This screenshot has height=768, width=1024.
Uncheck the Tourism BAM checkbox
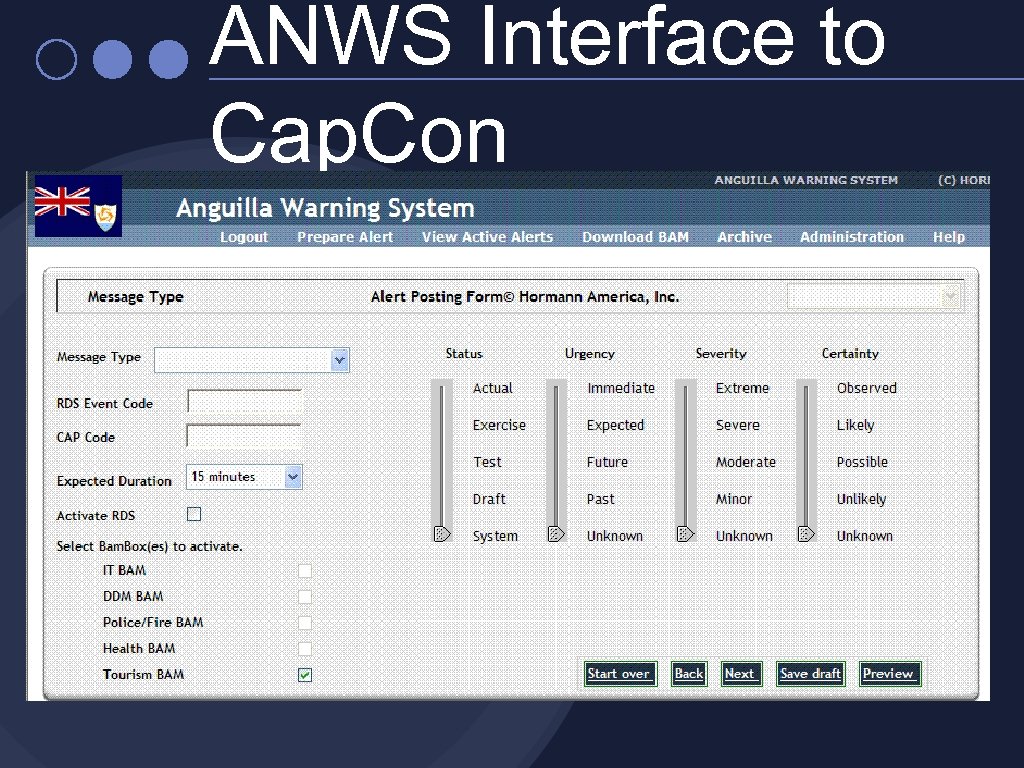pos(304,675)
